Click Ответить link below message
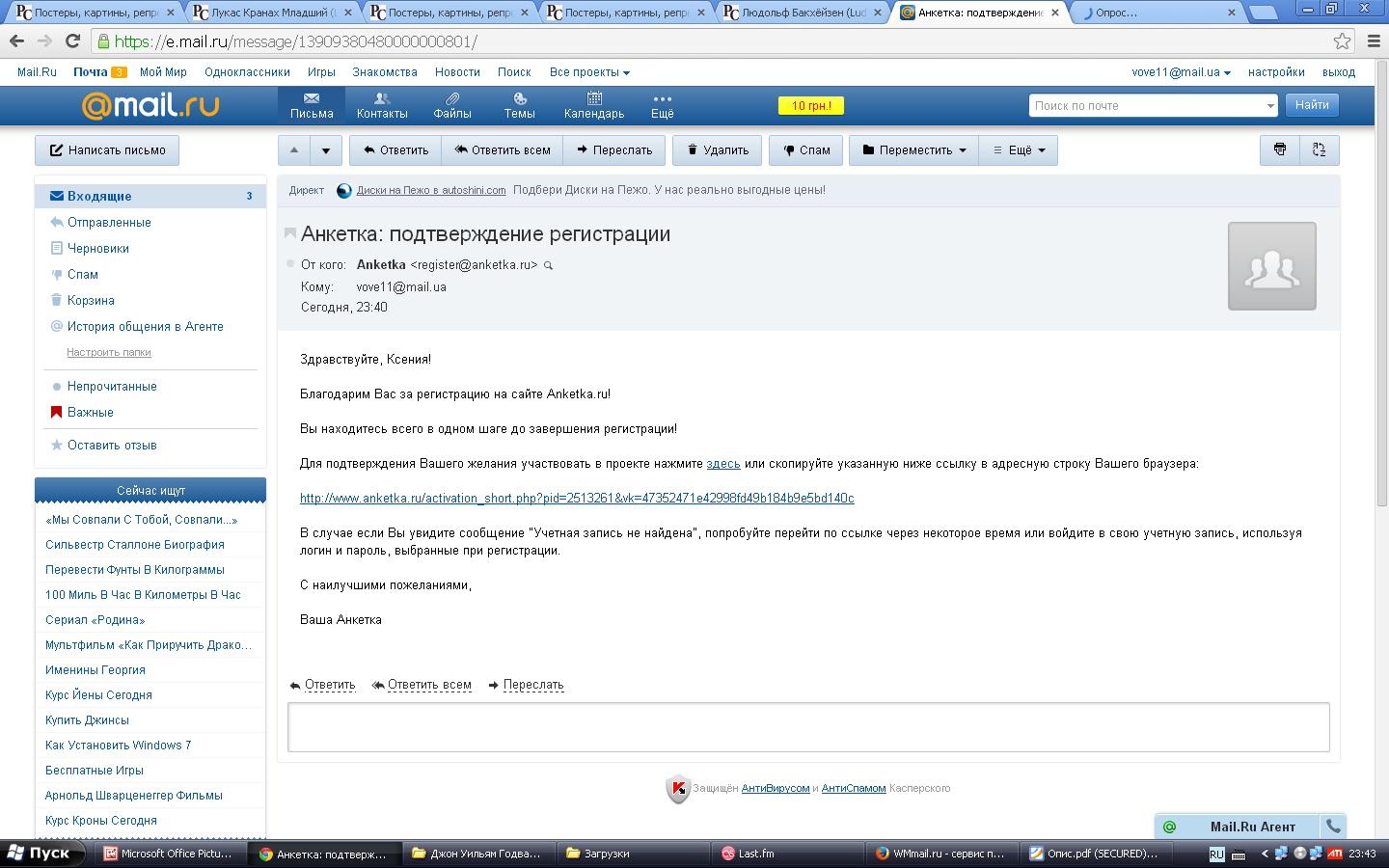The width and height of the screenshot is (1389, 868). coord(330,685)
